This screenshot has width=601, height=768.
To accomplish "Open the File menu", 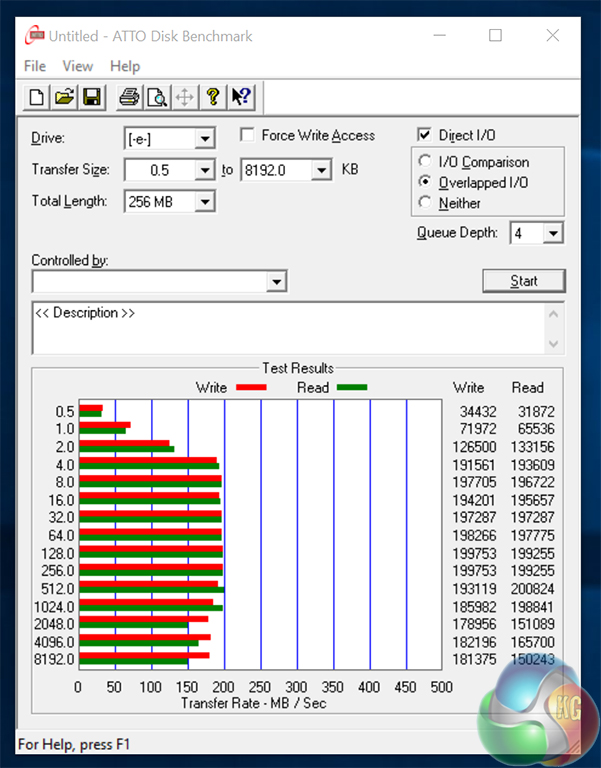I will click(35, 66).
